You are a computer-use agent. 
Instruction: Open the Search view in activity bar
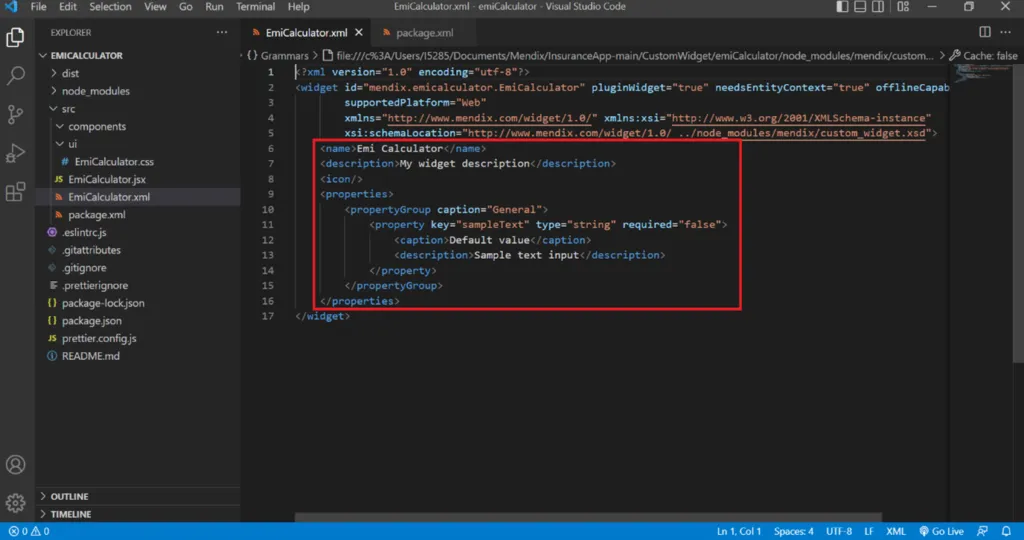coord(16,76)
